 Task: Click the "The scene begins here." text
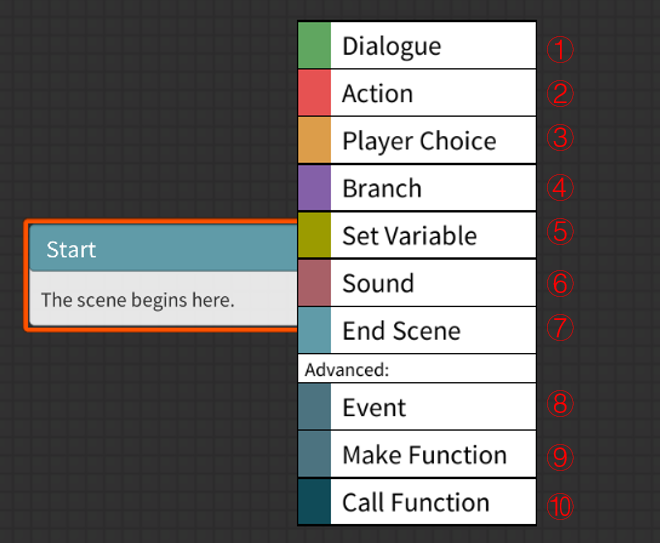click(x=138, y=299)
